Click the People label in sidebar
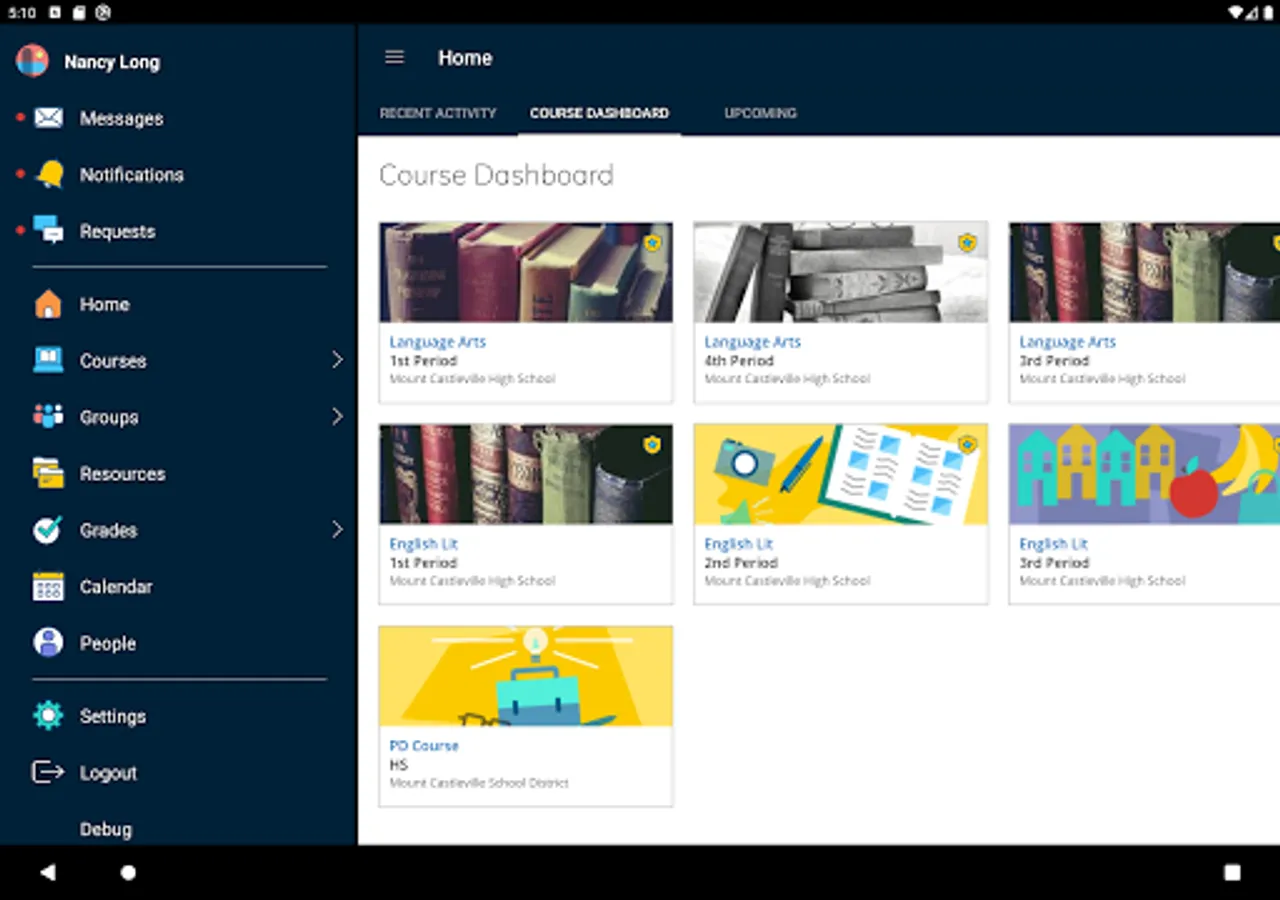The width and height of the screenshot is (1280, 900). coord(108,643)
